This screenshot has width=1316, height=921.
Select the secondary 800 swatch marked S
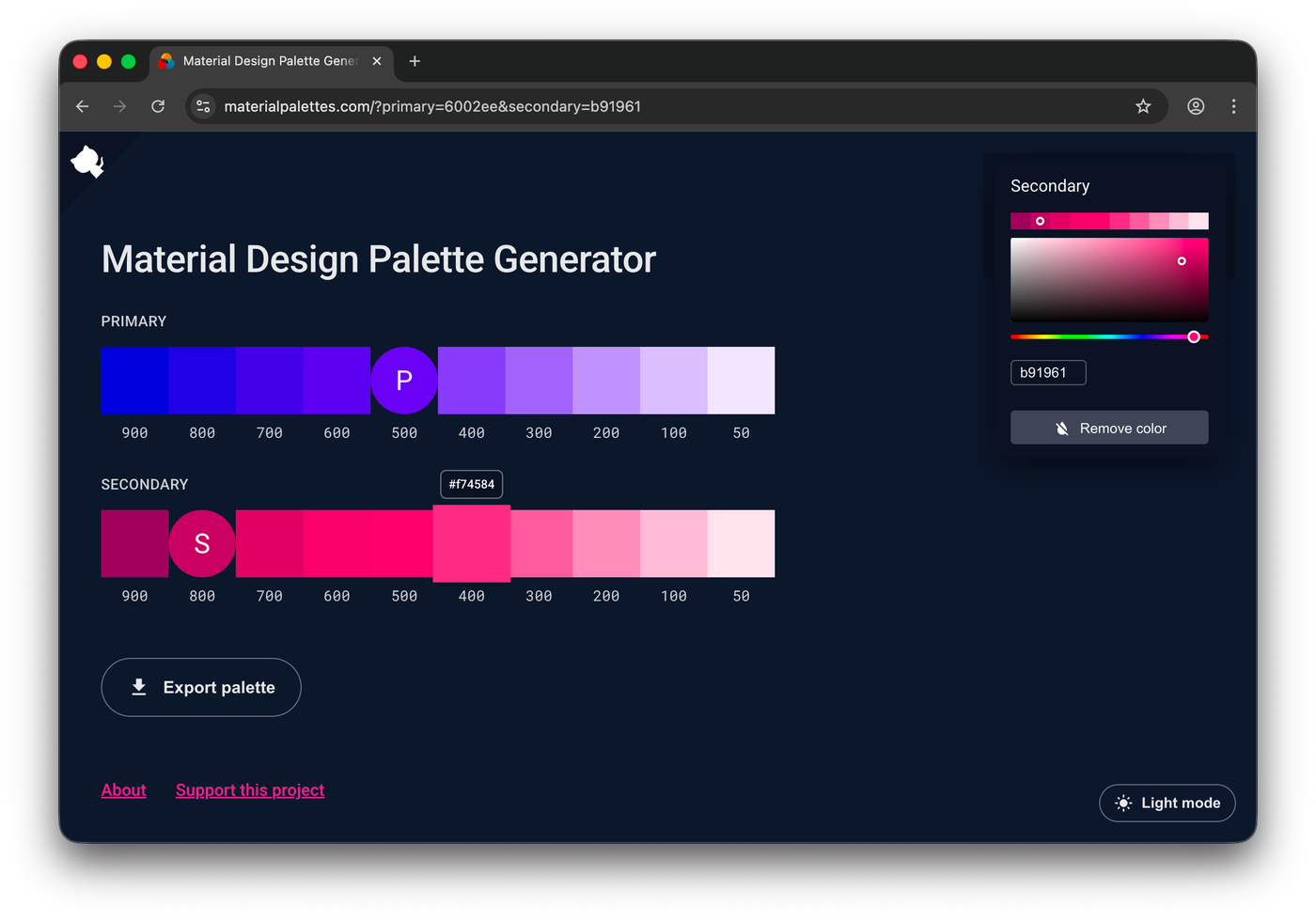[x=202, y=544]
